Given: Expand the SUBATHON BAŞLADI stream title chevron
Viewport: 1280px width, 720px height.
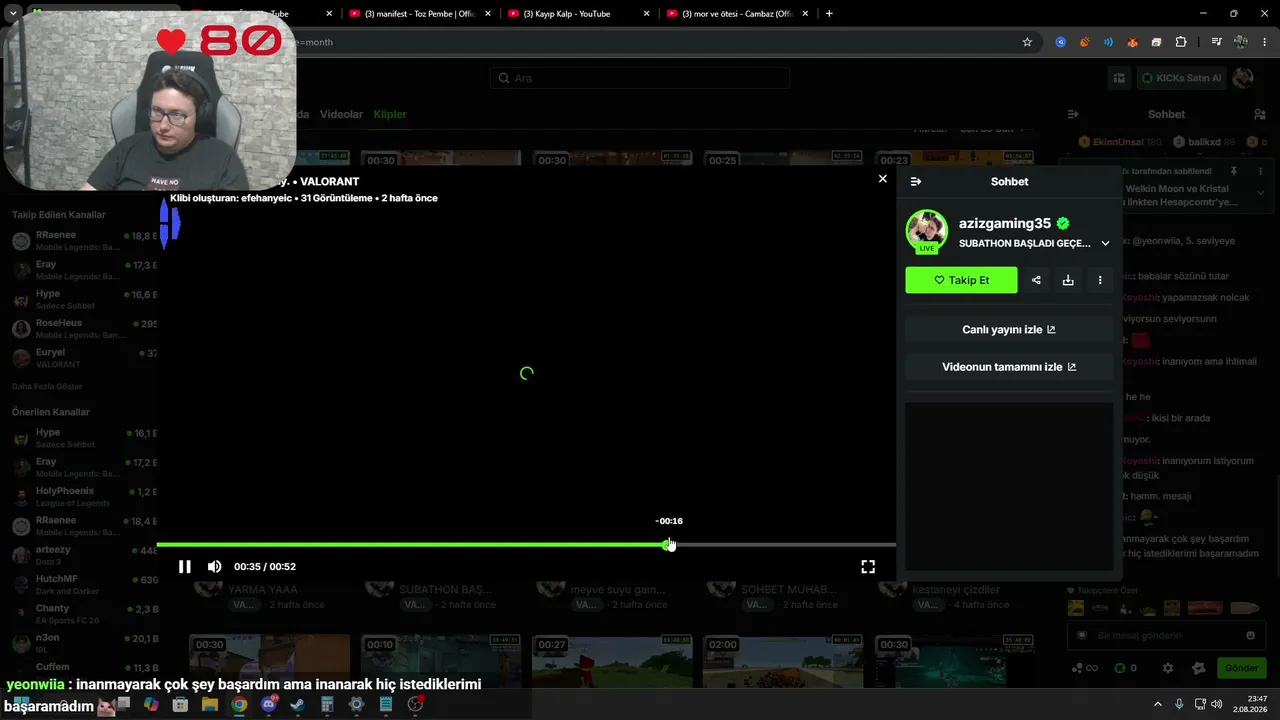Looking at the screenshot, I should tap(1105, 243).
